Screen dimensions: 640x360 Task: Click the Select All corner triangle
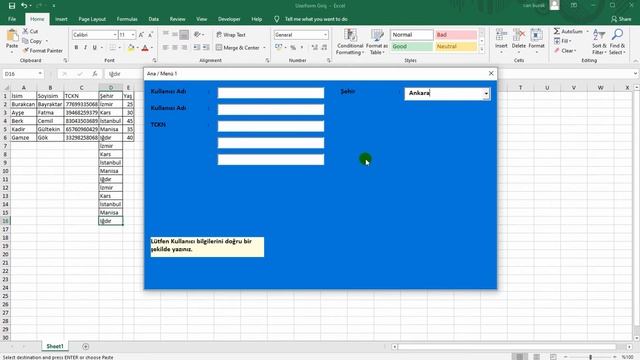point(6,87)
